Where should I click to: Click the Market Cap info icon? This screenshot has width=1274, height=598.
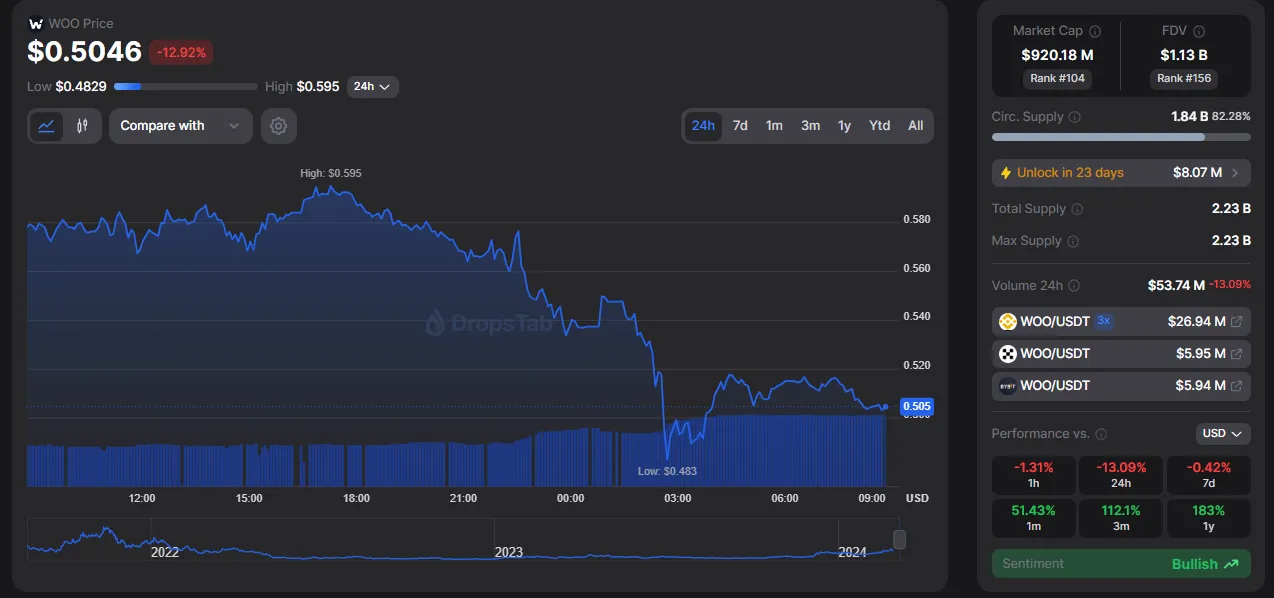point(1095,32)
